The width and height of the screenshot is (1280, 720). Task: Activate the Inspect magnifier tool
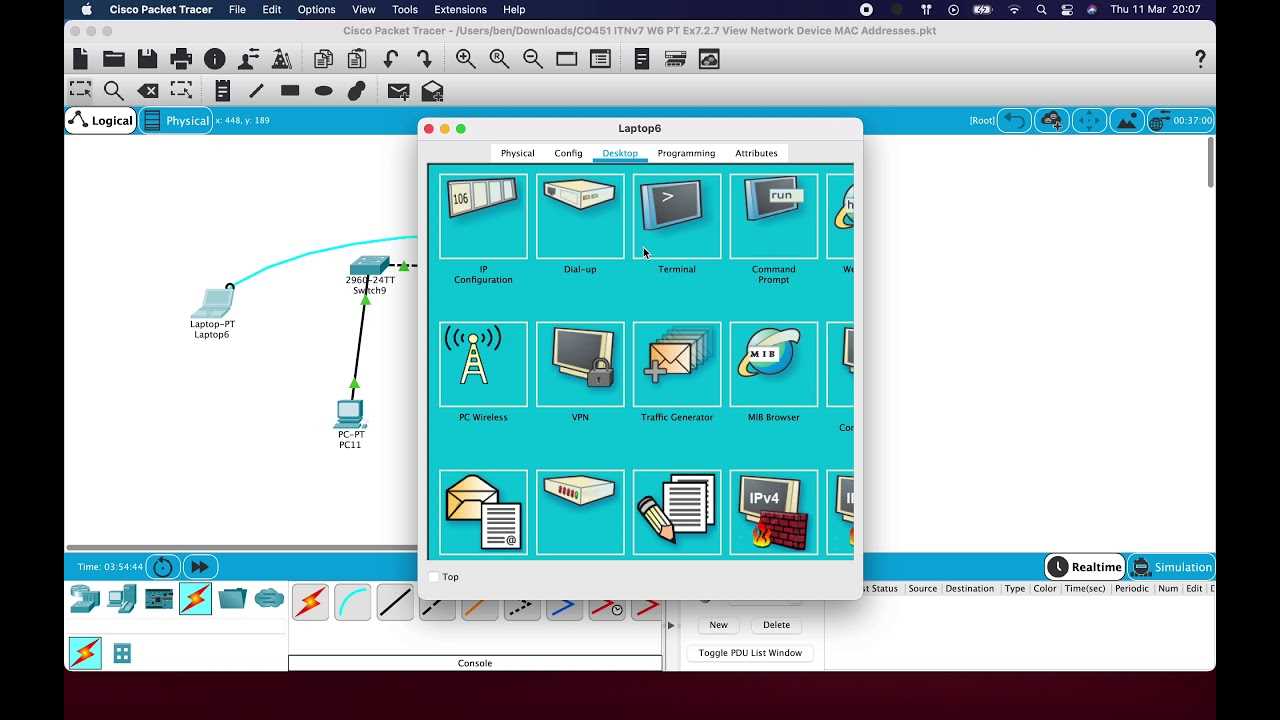point(114,91)
